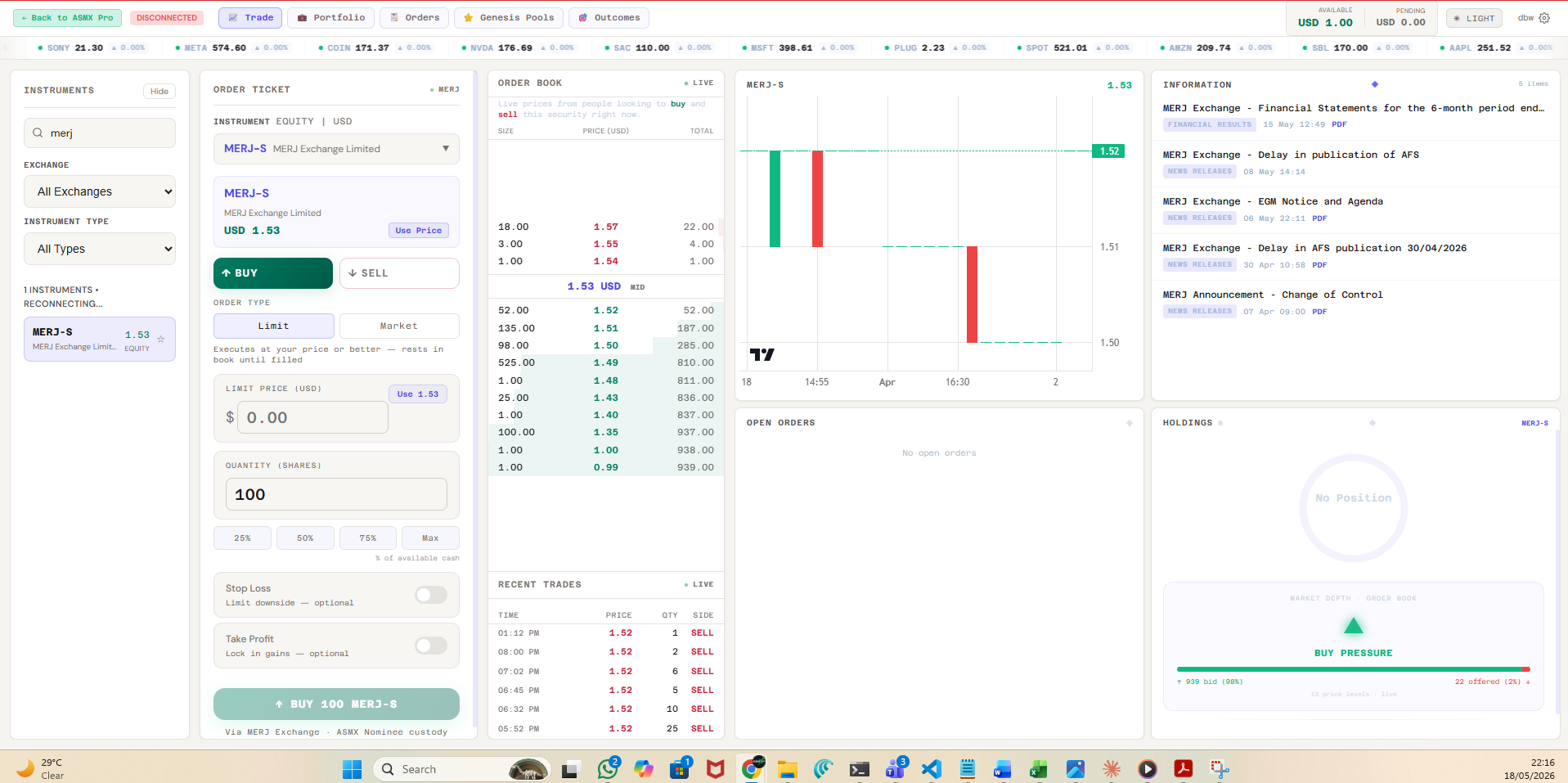Screen dimensions: 1568x783
Task: Open the All Types instrument dropdown
Action: [x=100, y=249]
